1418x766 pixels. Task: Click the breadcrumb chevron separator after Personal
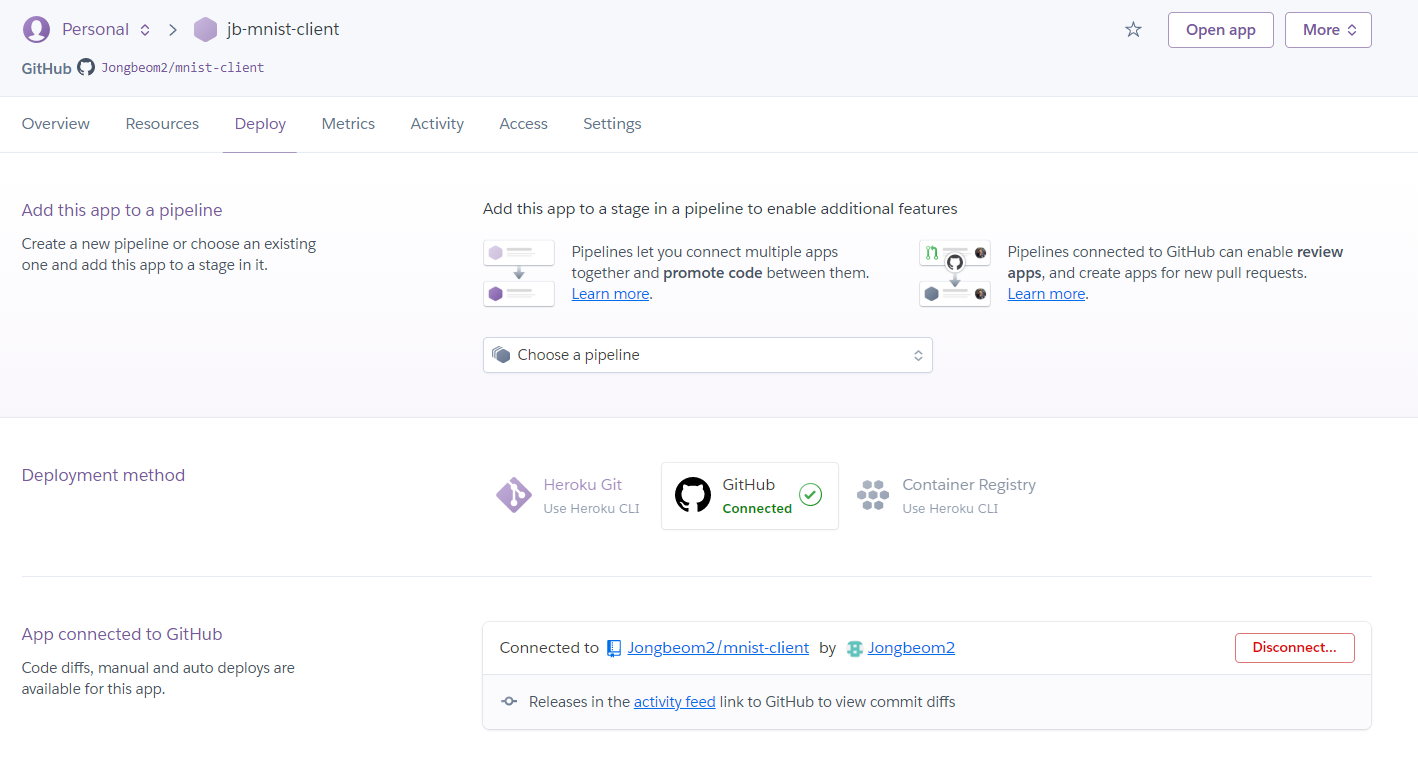[x=173, y=30]
